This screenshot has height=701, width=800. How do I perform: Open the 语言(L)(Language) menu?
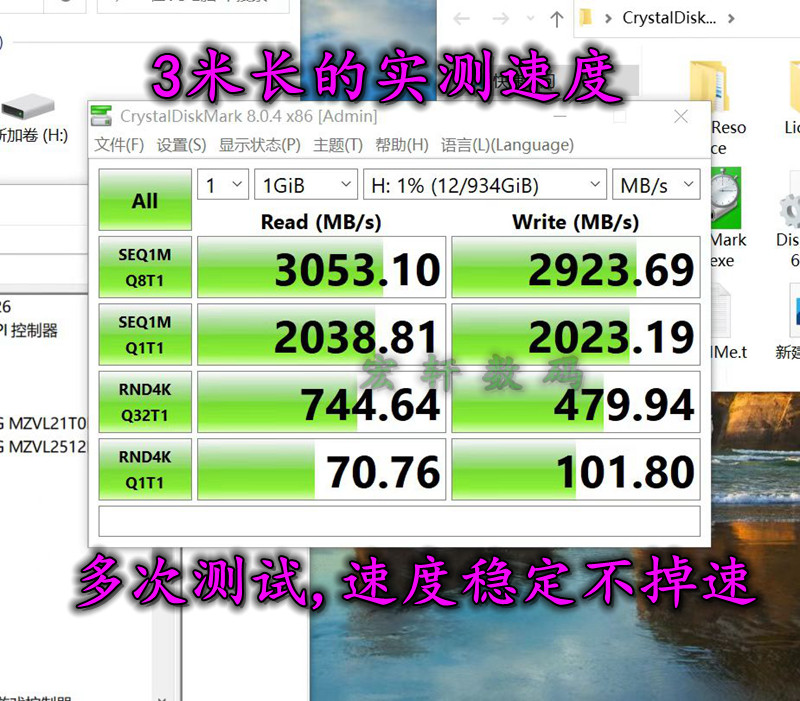tap(507, 145)
